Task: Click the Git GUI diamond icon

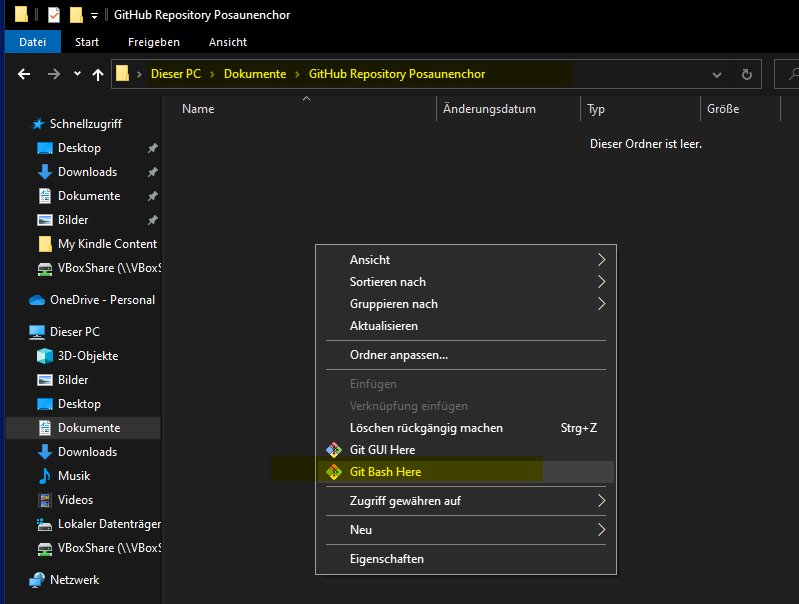Action: click(x=334, y=450)
